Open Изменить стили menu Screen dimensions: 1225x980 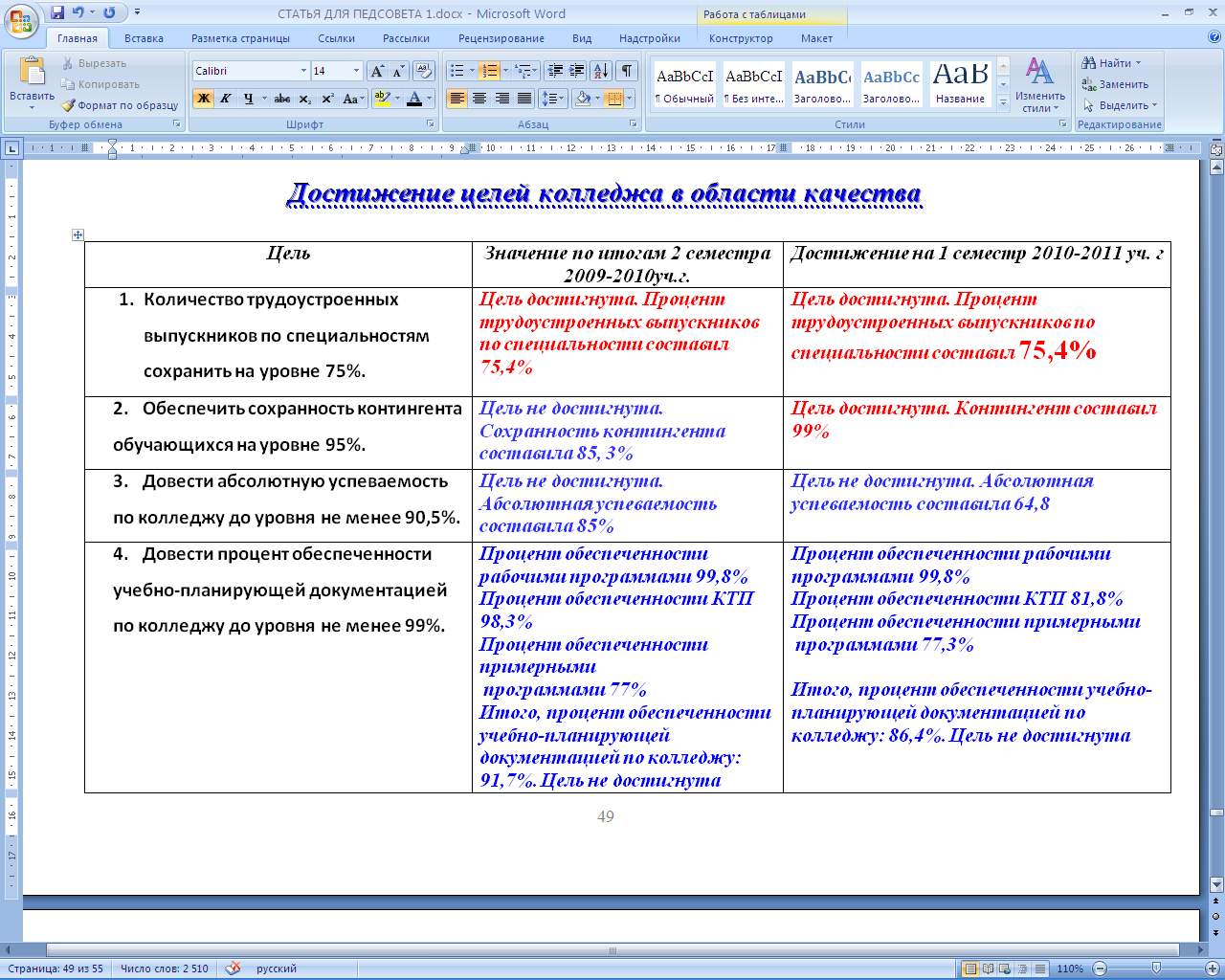(x=1040, y=84)
